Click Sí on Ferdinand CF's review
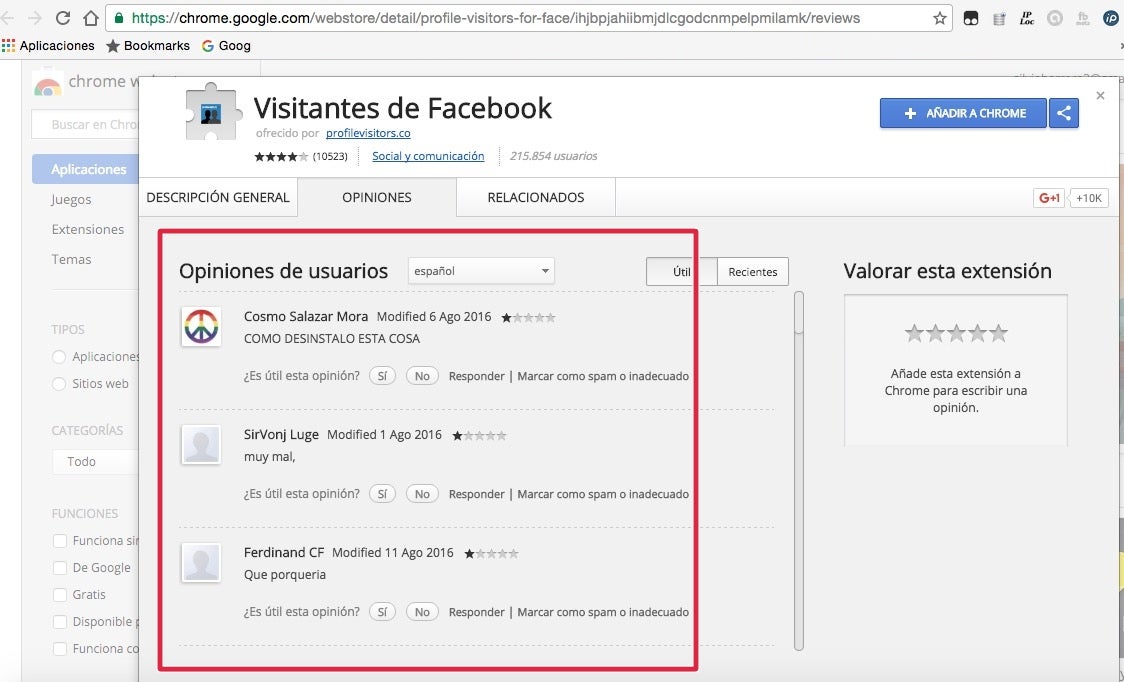1124x682 pixels. [382, 612]
